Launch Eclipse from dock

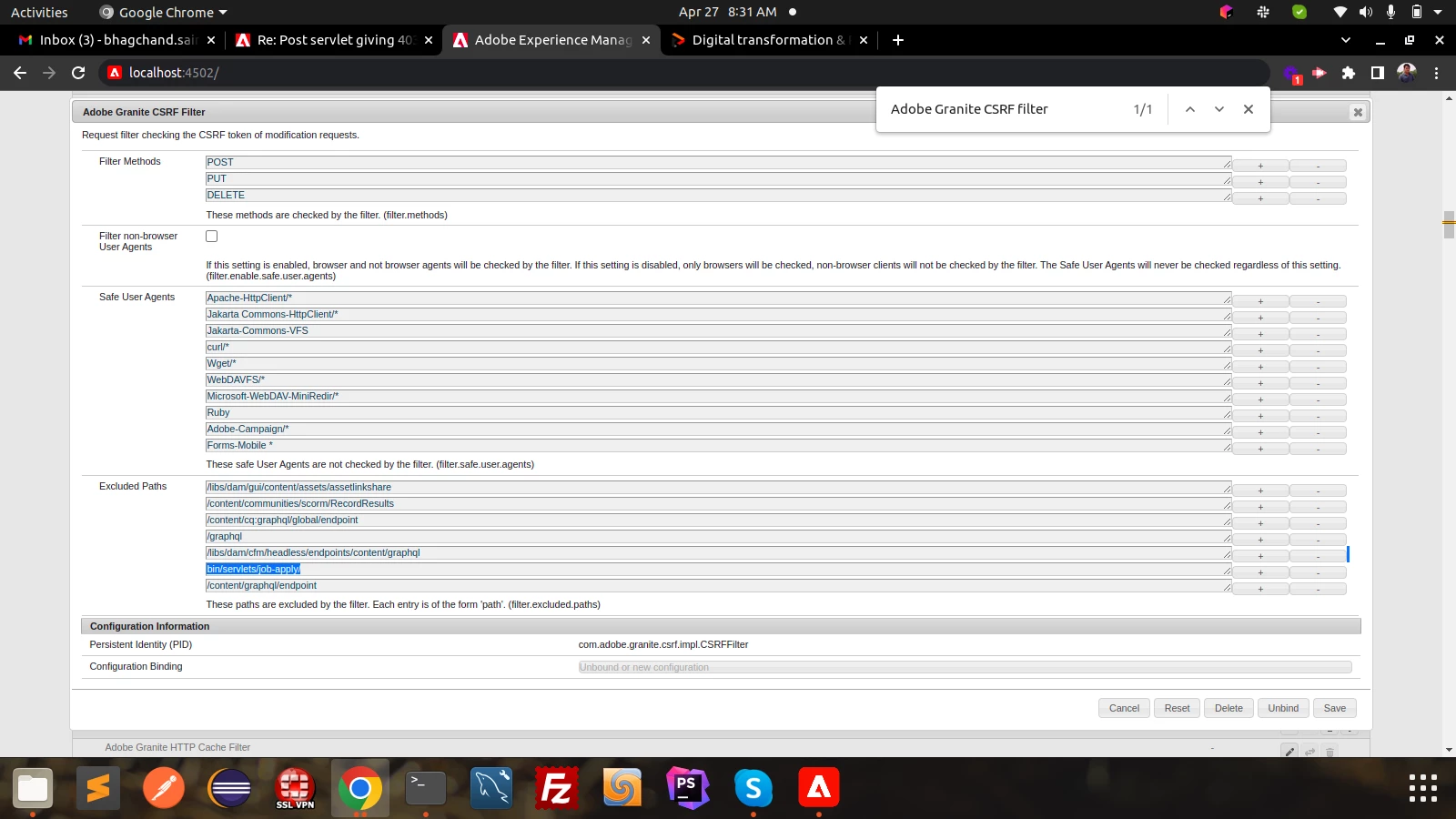point(229,788)
